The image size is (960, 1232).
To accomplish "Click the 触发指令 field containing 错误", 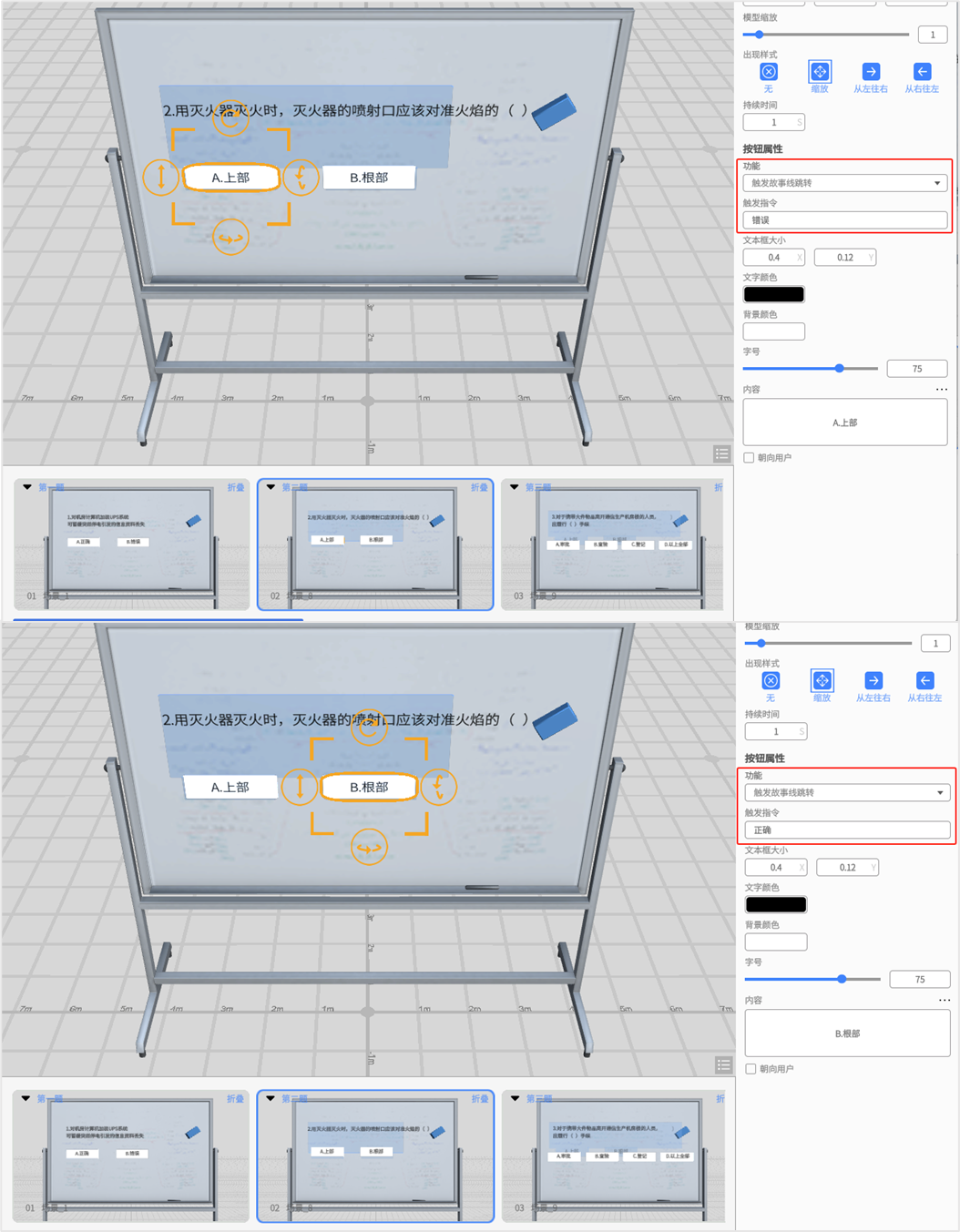I will click(x=845, y=220).
